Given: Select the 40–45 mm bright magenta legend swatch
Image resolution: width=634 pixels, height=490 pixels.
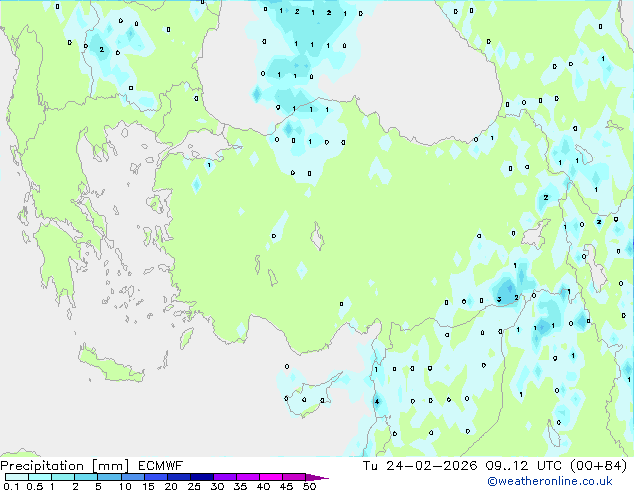Looking at the screenshot, I should click(x=271, y=477).
